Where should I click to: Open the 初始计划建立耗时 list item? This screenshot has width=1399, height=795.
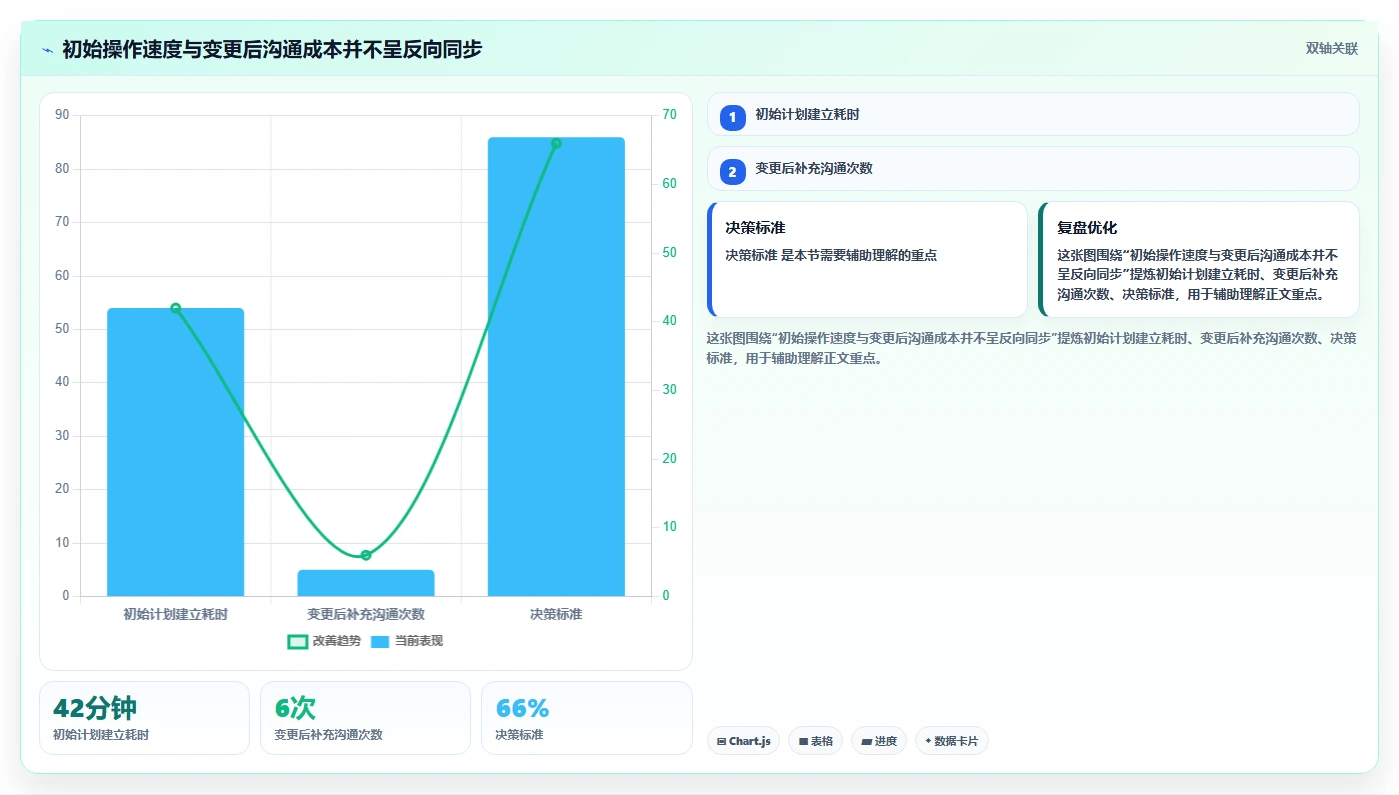point(1033,114)
